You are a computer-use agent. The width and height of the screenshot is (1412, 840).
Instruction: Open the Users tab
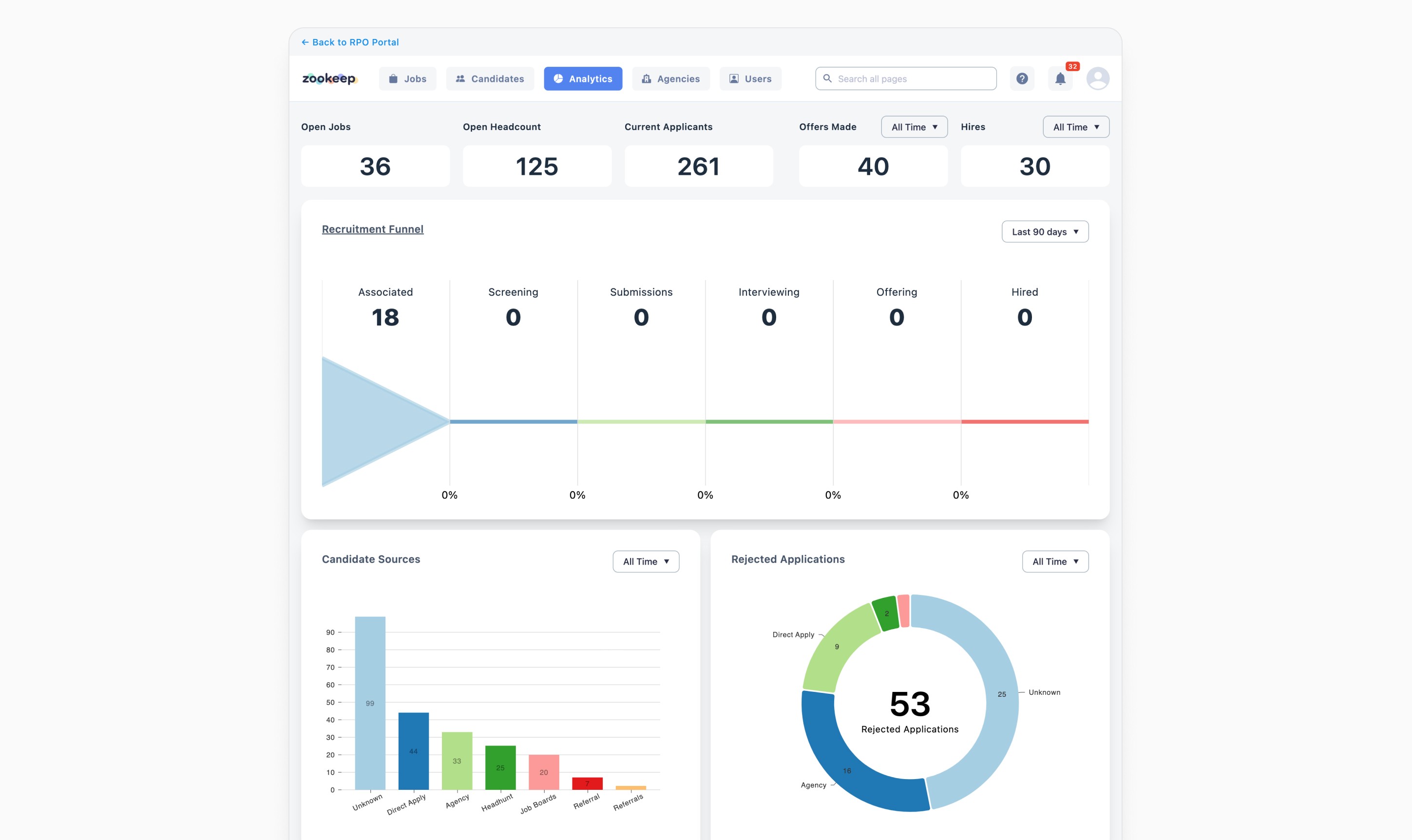click(750, 78)
